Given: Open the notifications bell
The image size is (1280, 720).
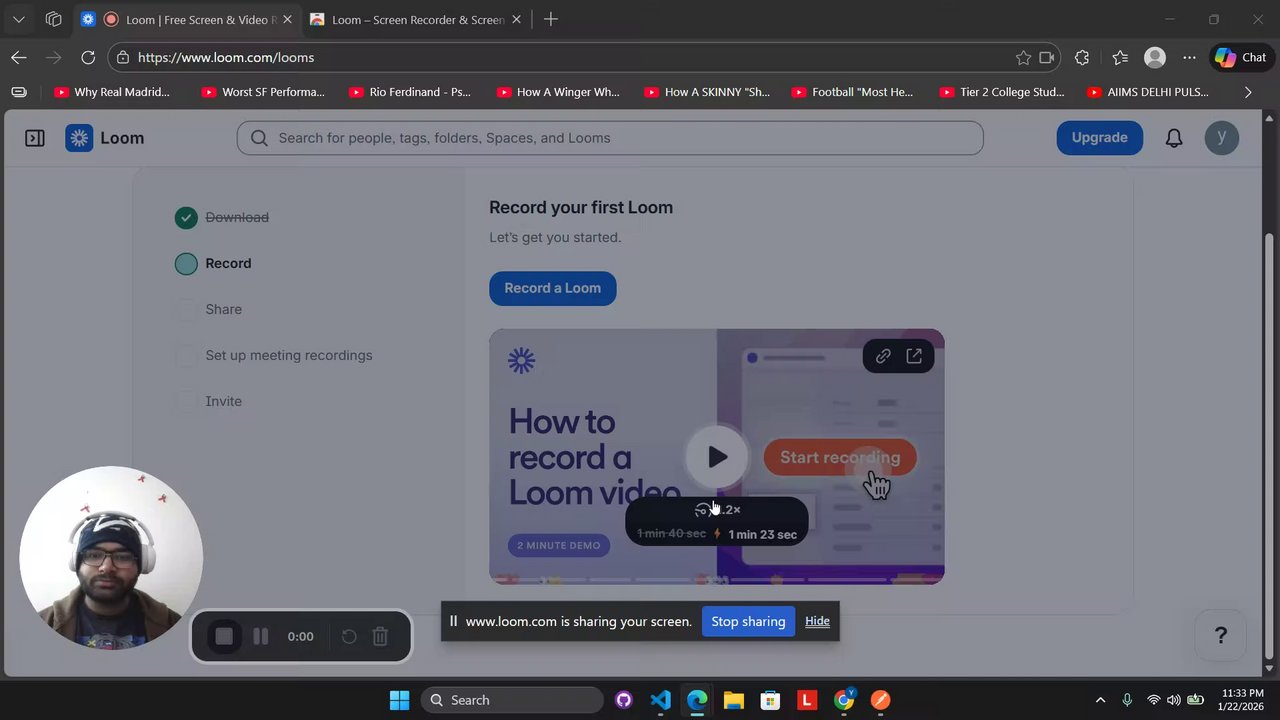Looking at the screenshot, I should pyautogui.click(x=1174, y=138).
